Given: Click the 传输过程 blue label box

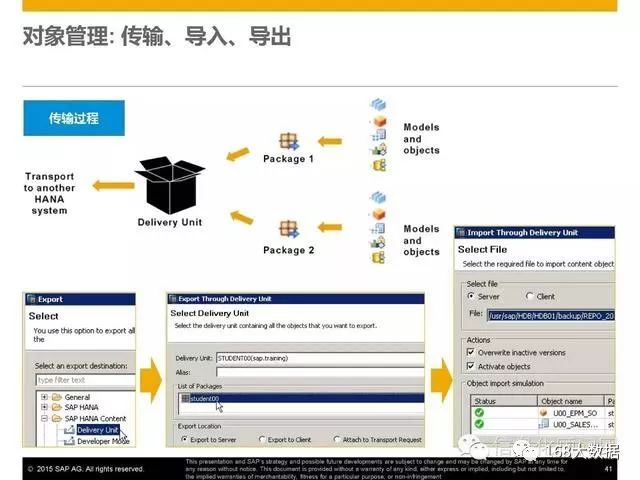Looking at the screenshot, I should point(74,118).
